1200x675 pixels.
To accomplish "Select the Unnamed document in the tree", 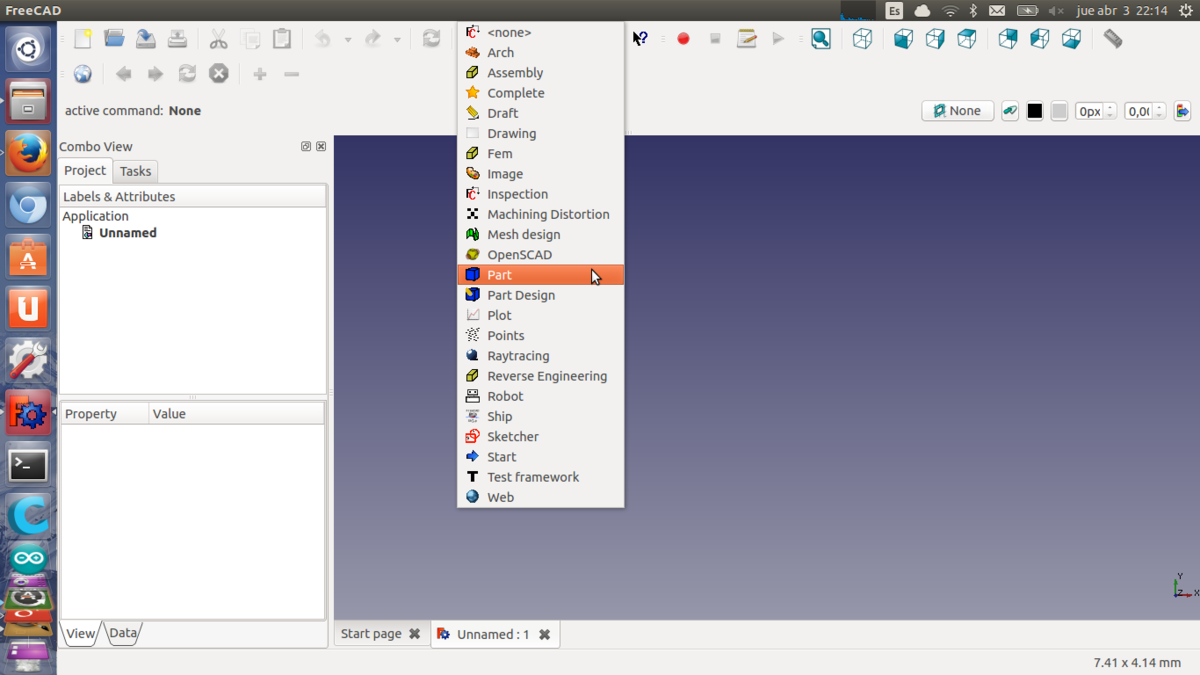I will point(127,233).
